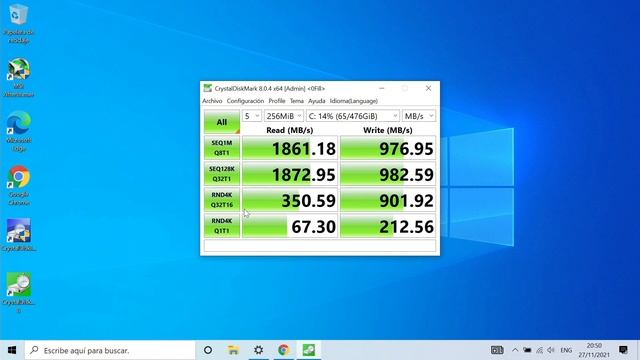This screenshot has height=360, width=640.
Task: Open the touch keyboard tray icon
Action: (x=497, y=350)
